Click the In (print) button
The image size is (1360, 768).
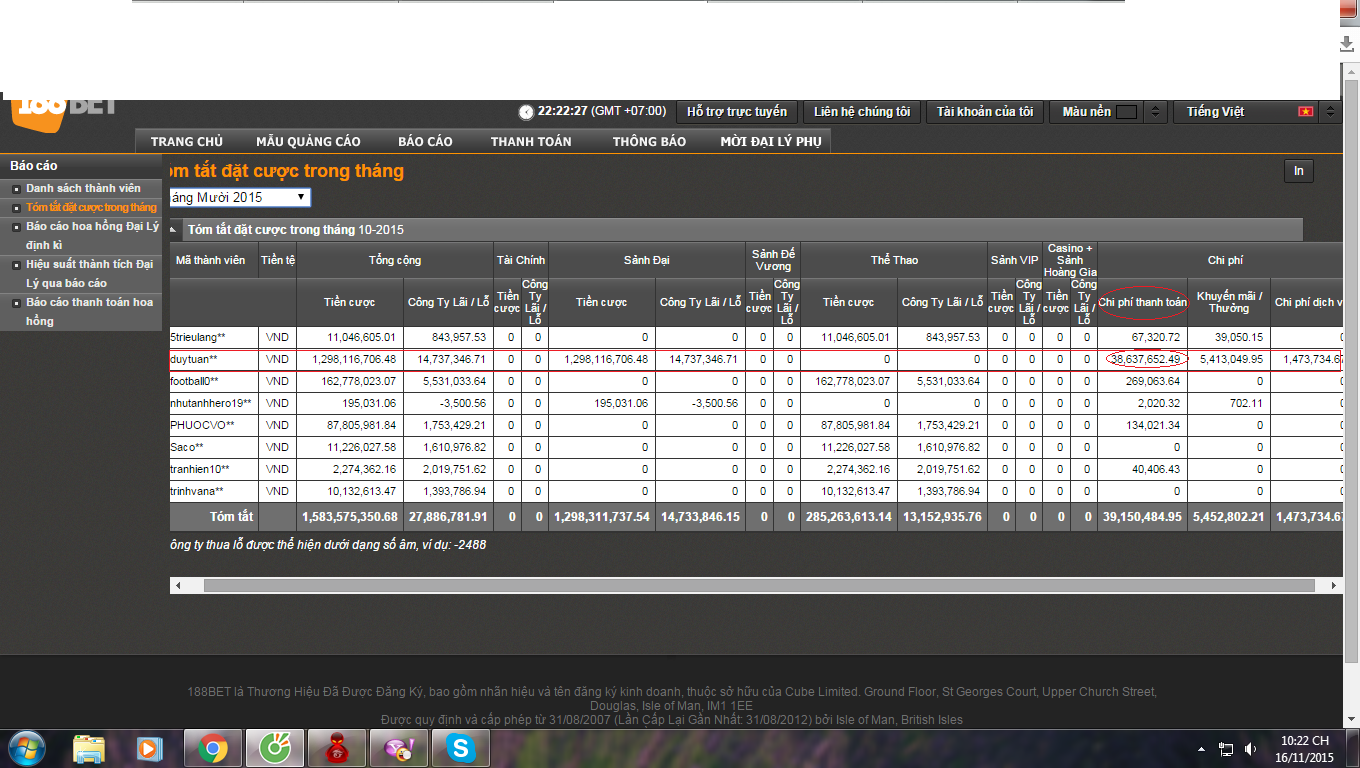1298,171
